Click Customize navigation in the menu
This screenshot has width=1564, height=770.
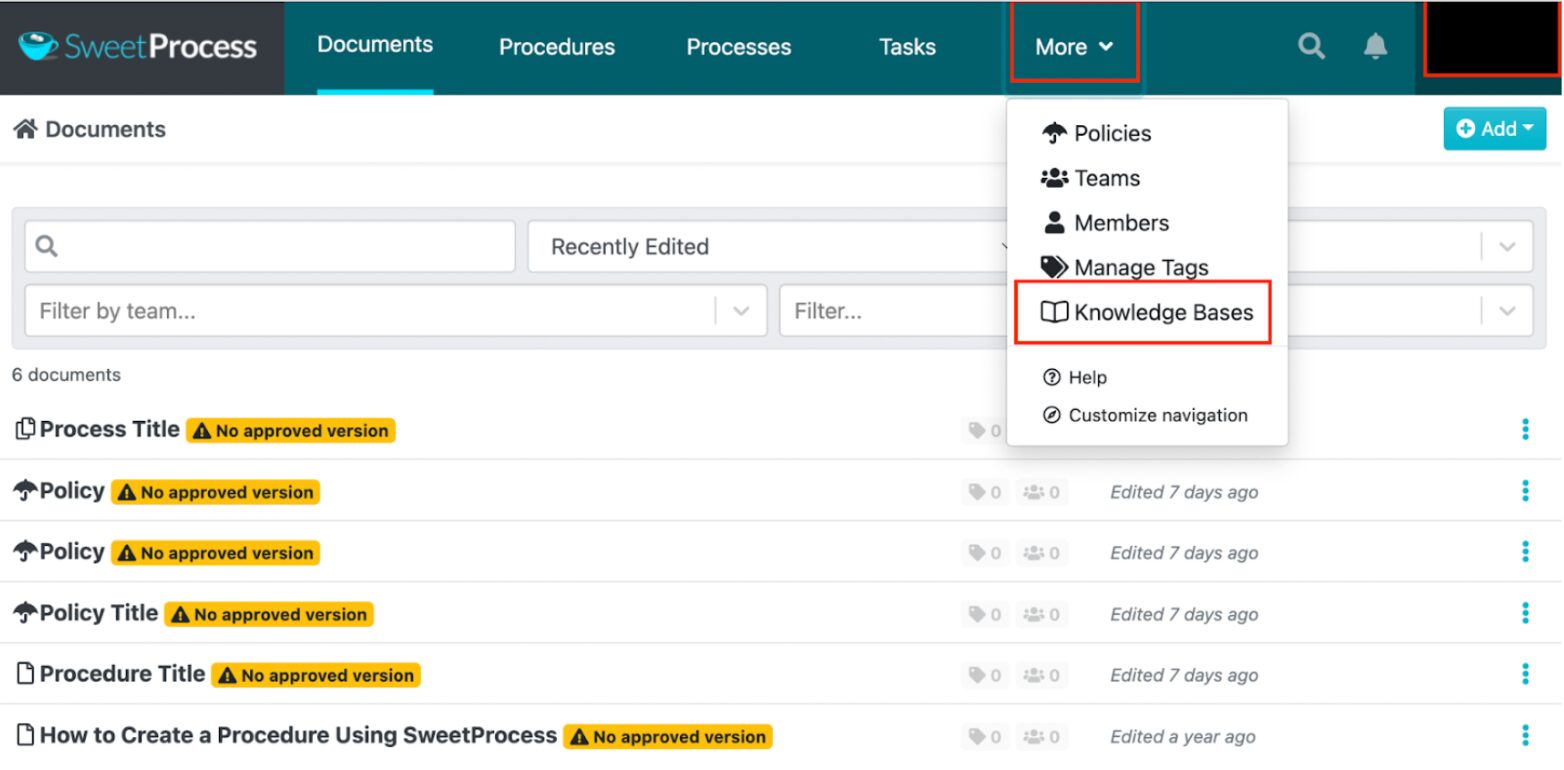[x=1147, y=415]
